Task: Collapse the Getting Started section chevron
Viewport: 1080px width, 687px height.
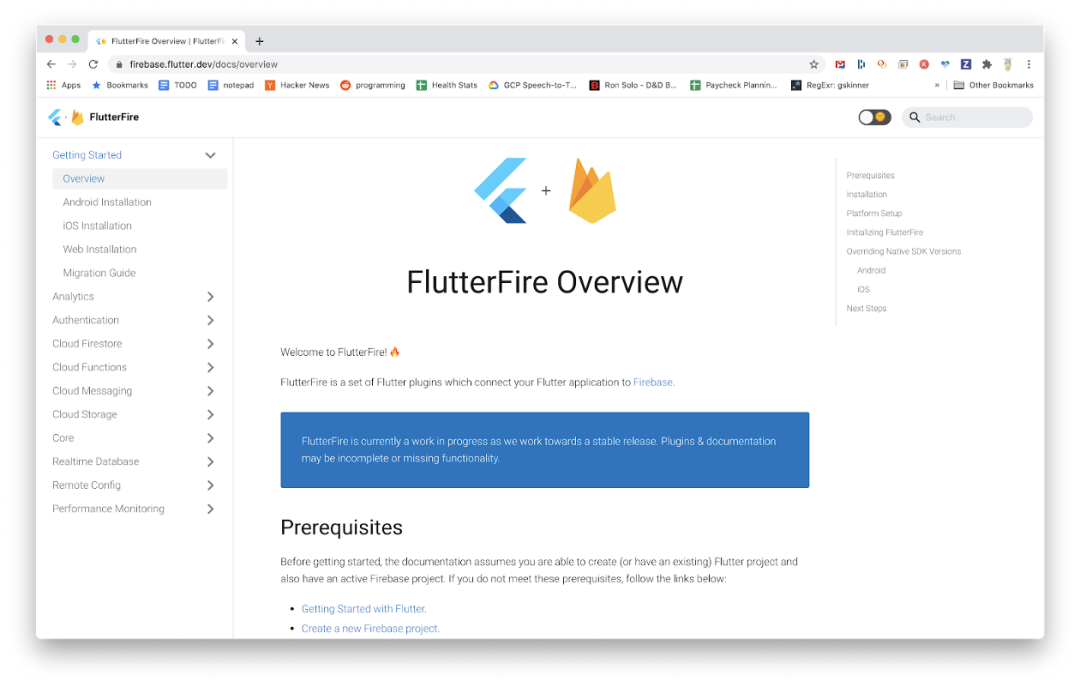Action: (x=210, y=155)
